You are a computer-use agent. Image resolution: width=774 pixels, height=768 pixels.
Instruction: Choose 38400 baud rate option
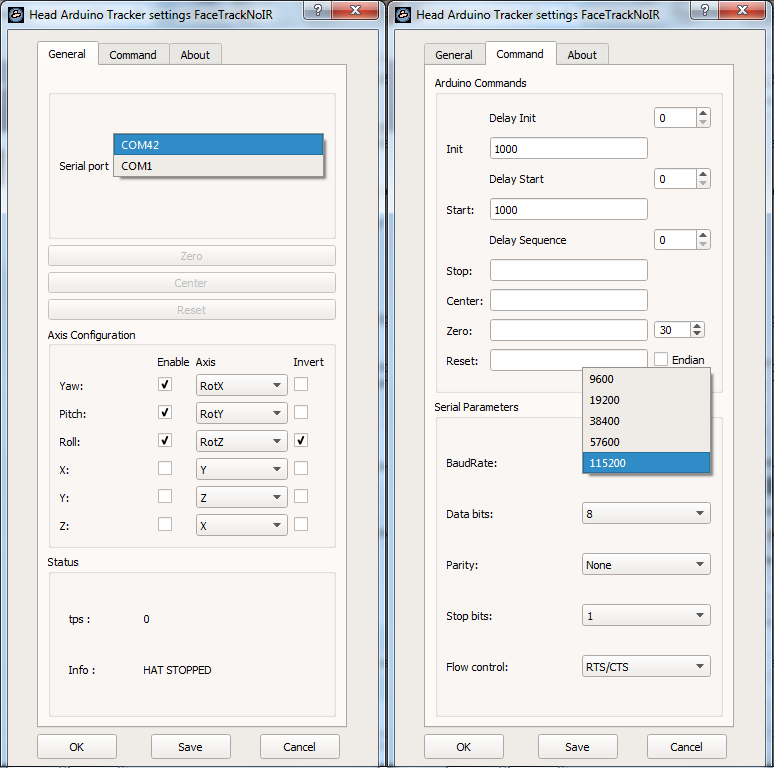646,421
